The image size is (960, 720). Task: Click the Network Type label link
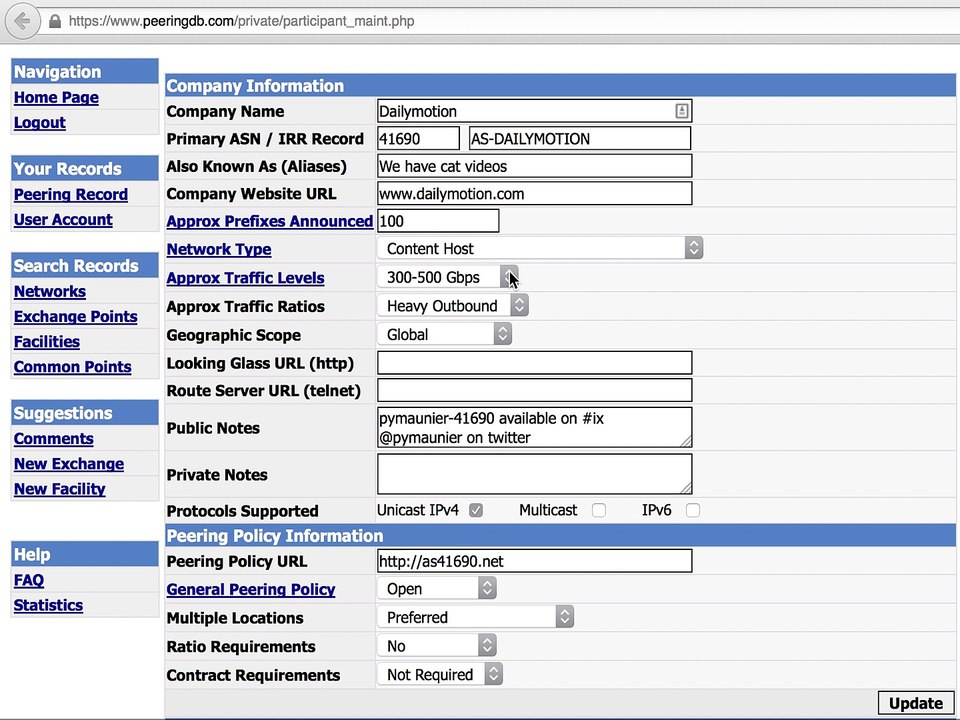point(219,249)
